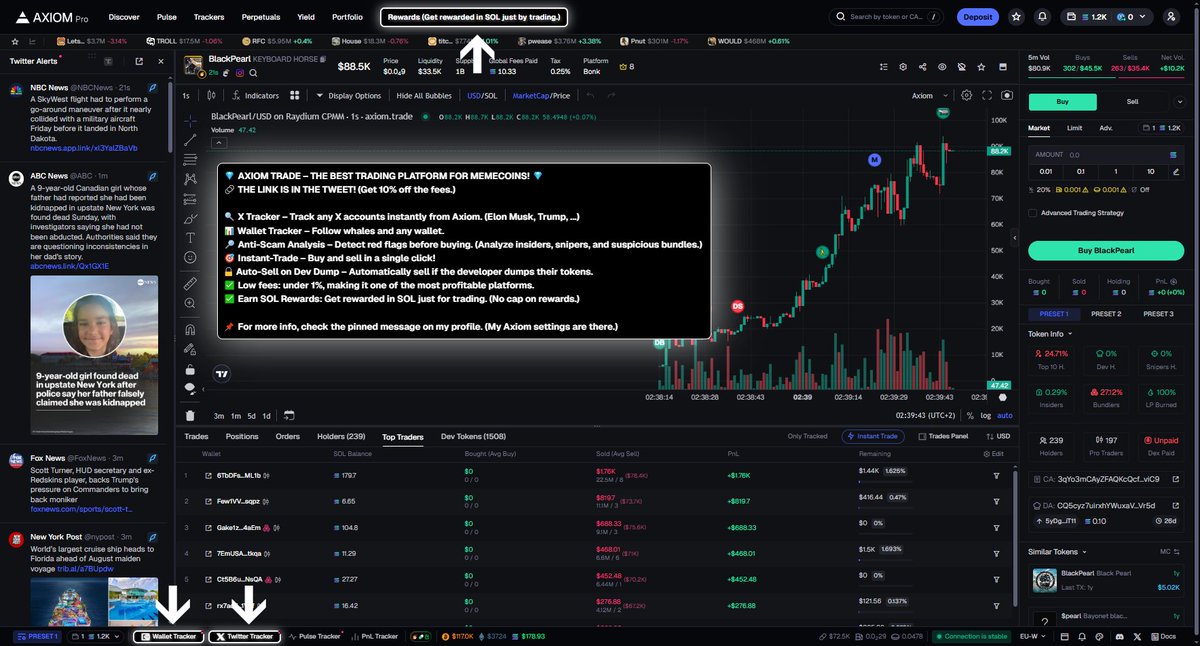Screen dimensions: 1200x646
Task: Switch to the Holders (239) tab
Action: pyautogui.click(x=341, y=437)
